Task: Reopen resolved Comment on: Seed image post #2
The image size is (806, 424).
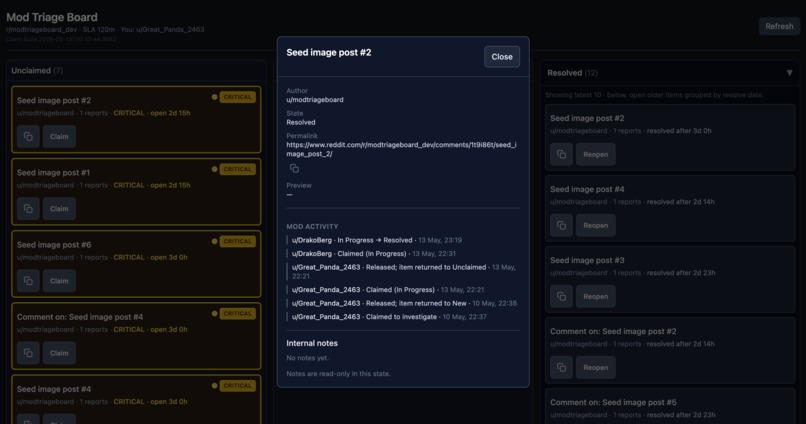Action: coord(596,367)
